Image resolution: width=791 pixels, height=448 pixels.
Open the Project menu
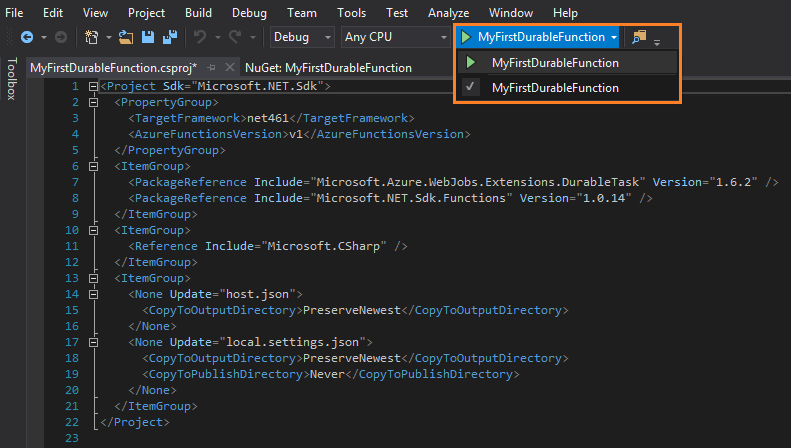(x=146, y=13)
